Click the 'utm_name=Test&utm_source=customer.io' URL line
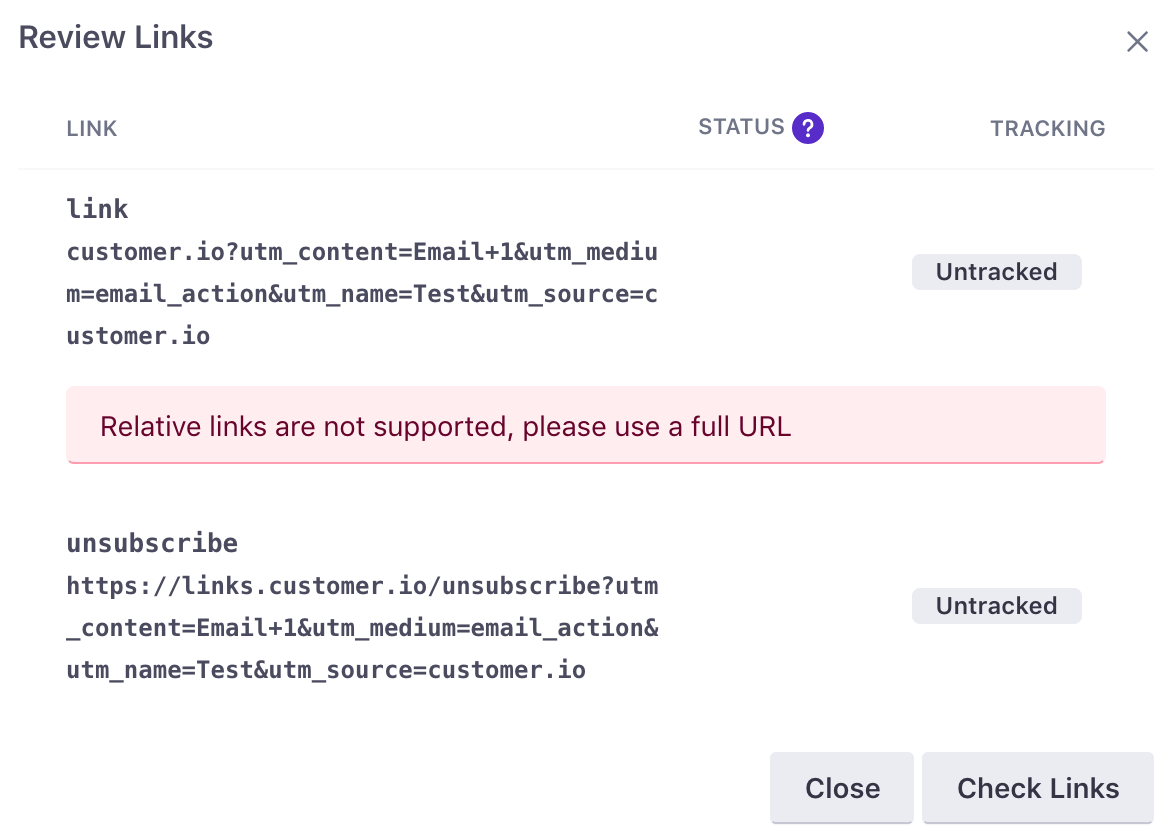Viewport: 1176px width, 840px height. (326, 669)
